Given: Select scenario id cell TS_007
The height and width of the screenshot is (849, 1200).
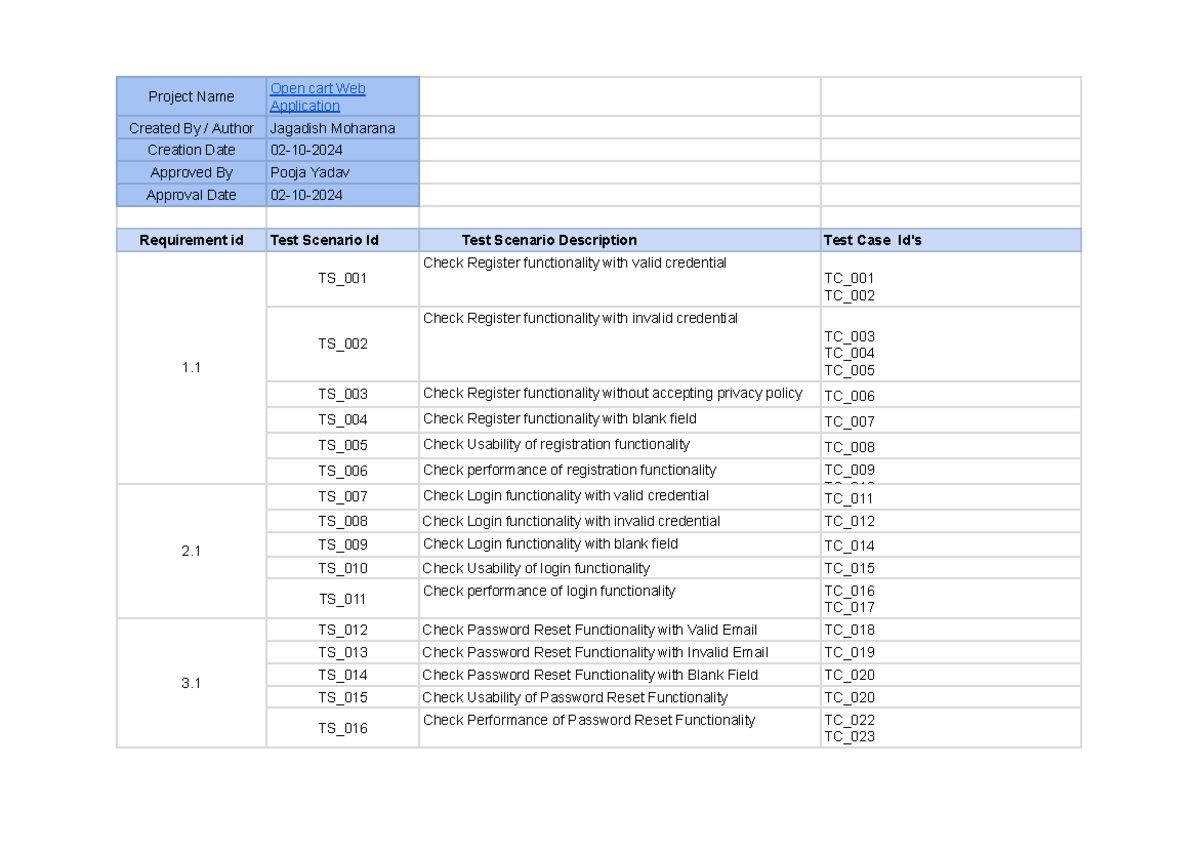Looking at the screenshot, I should (x=342, y=496).
